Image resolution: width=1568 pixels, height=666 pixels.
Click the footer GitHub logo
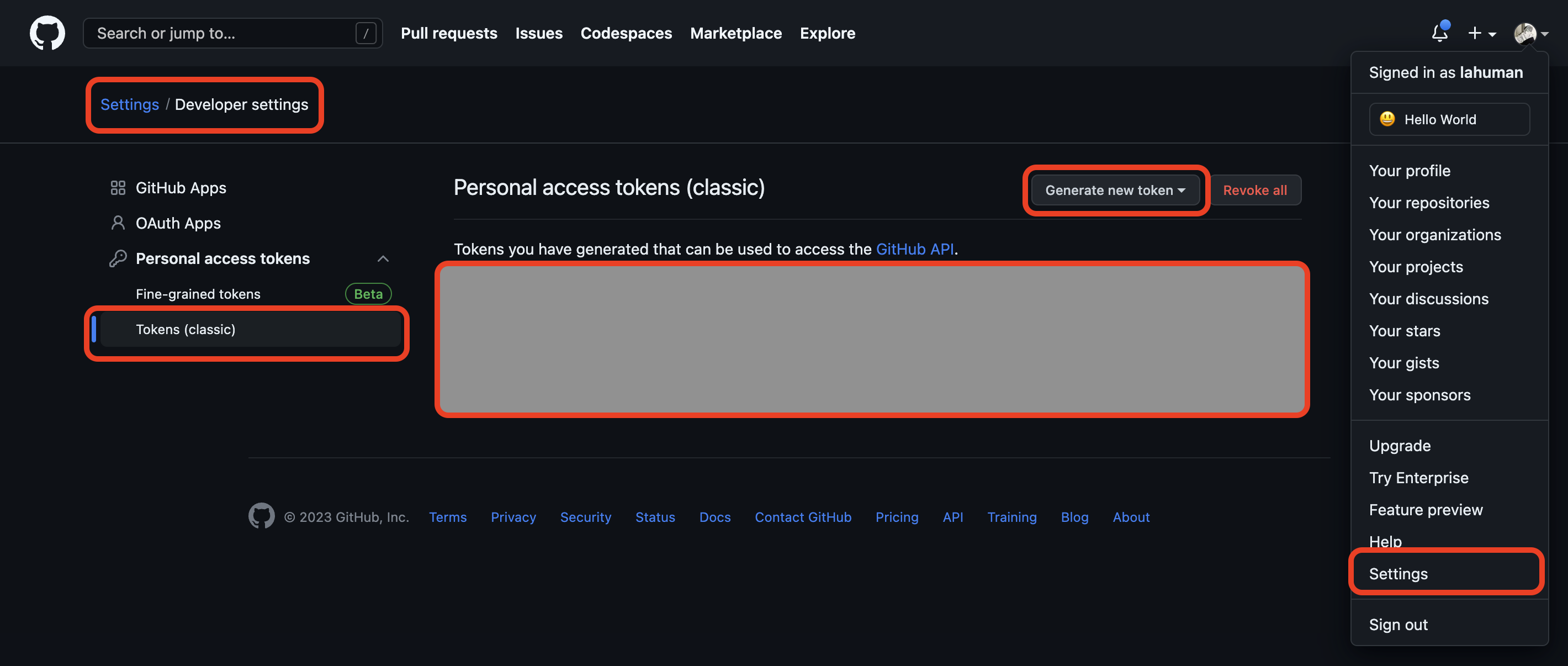tap(261, 516)
